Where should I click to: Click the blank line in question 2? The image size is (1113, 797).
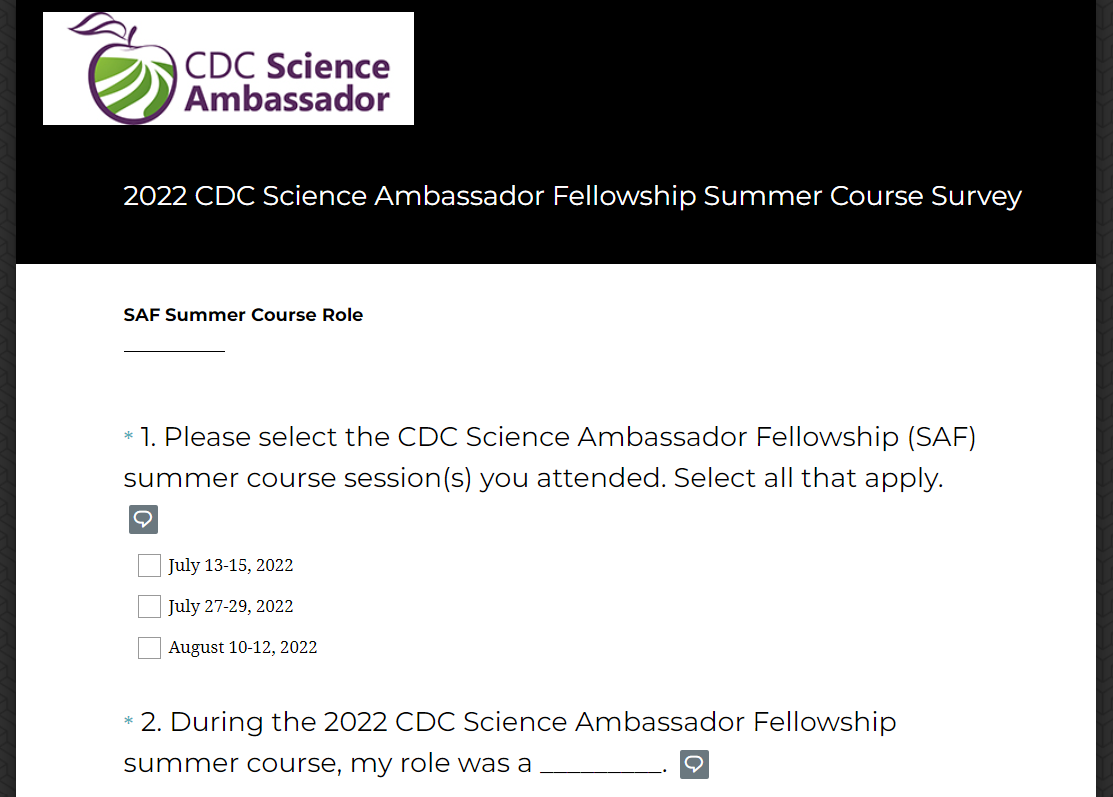pyautogui.click(x=600, y=768)
